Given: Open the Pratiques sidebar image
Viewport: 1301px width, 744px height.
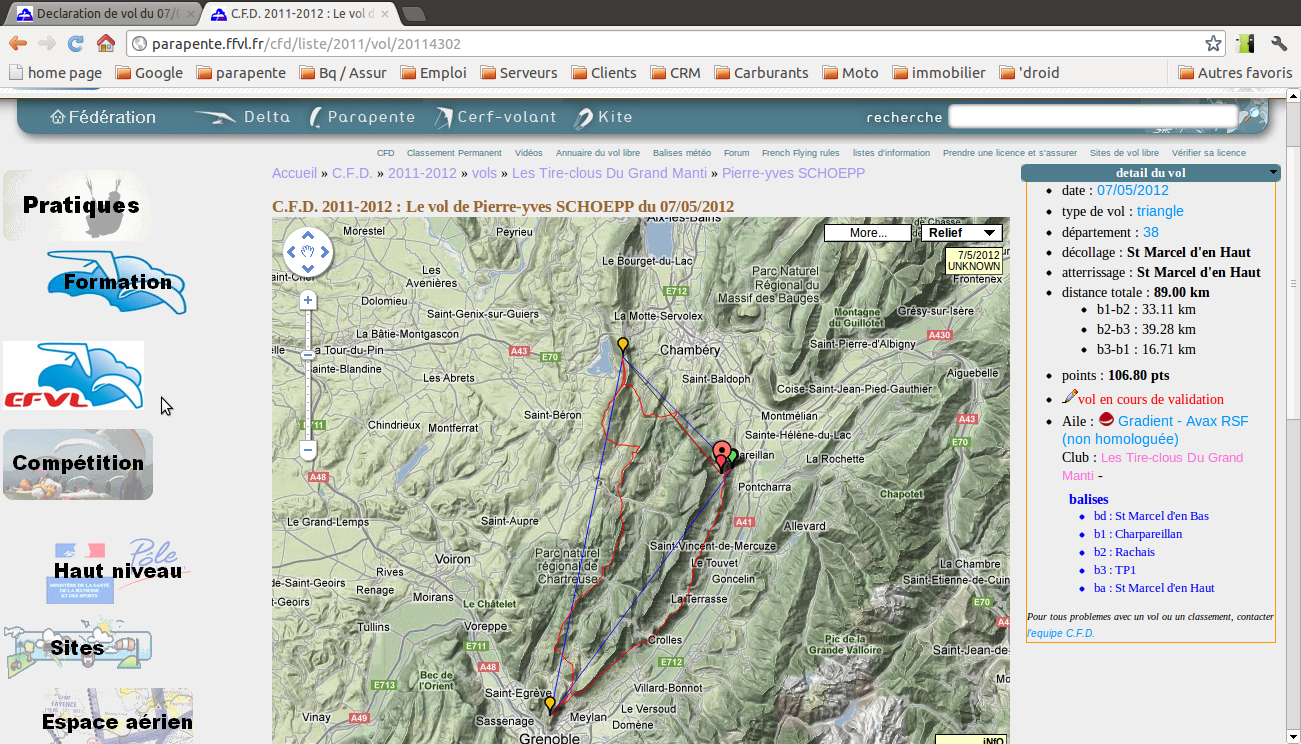Looking at the screenshot, I should (x=78, y=205).
